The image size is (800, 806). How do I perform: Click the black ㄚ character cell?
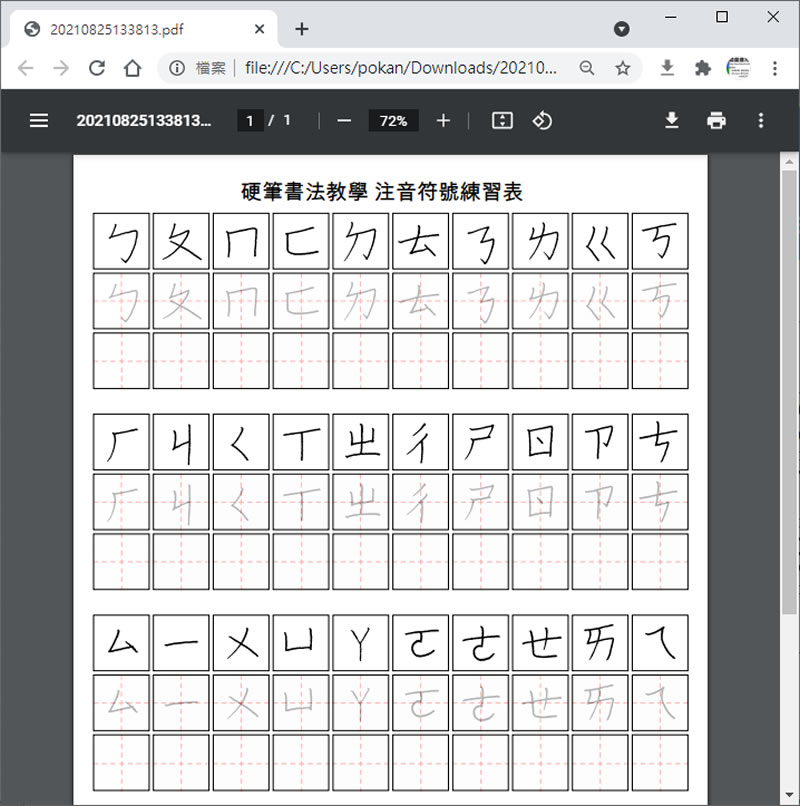(x=361, y=643)
